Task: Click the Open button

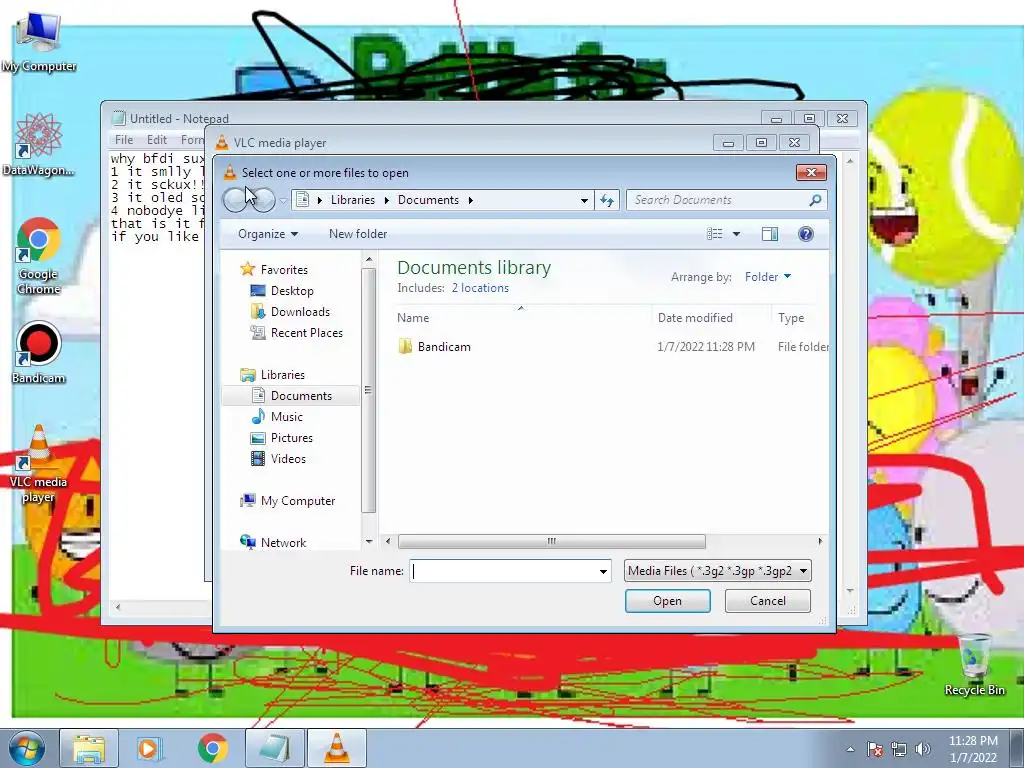Action: point(667,601)
